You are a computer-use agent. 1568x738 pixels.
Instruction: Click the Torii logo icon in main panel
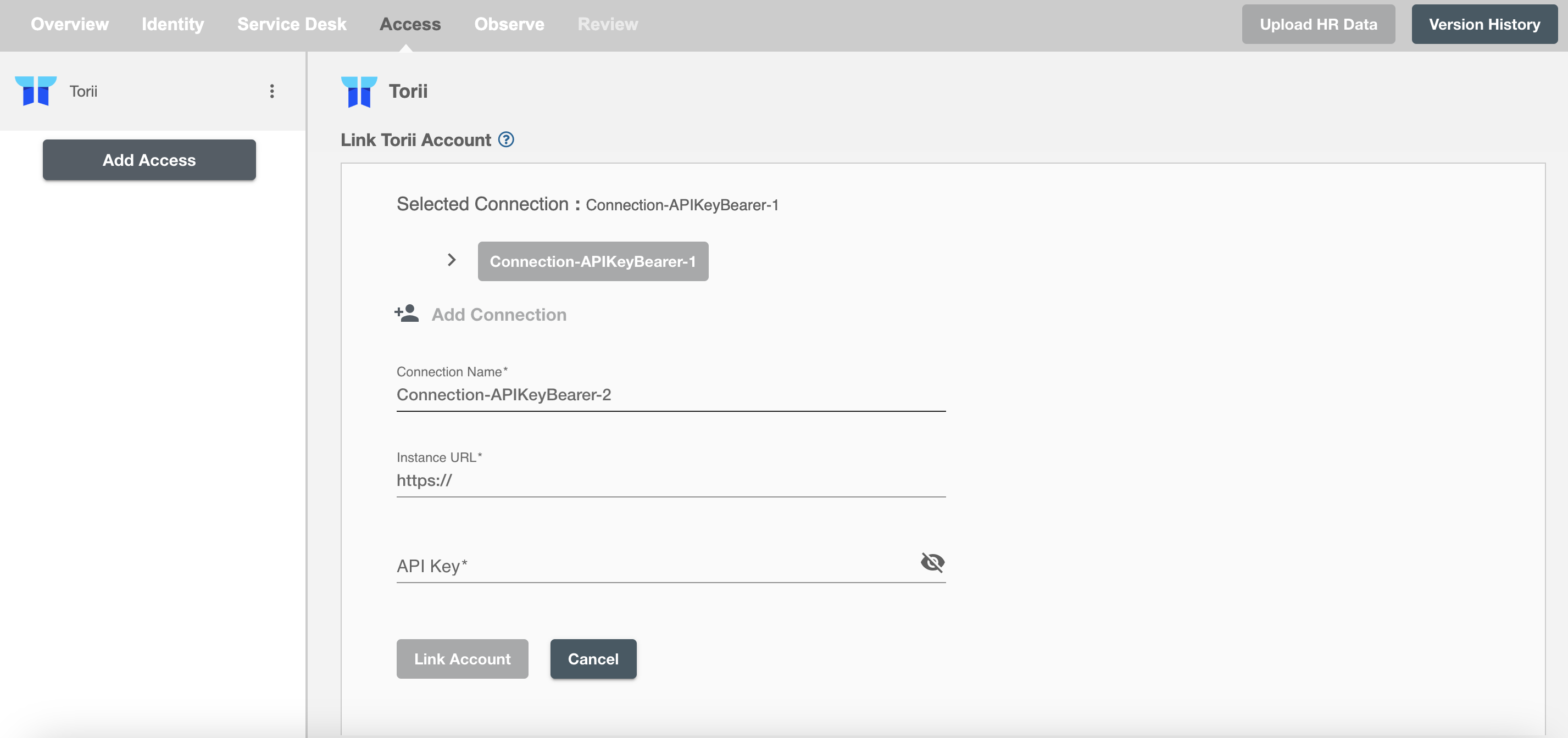coord(358,90)
